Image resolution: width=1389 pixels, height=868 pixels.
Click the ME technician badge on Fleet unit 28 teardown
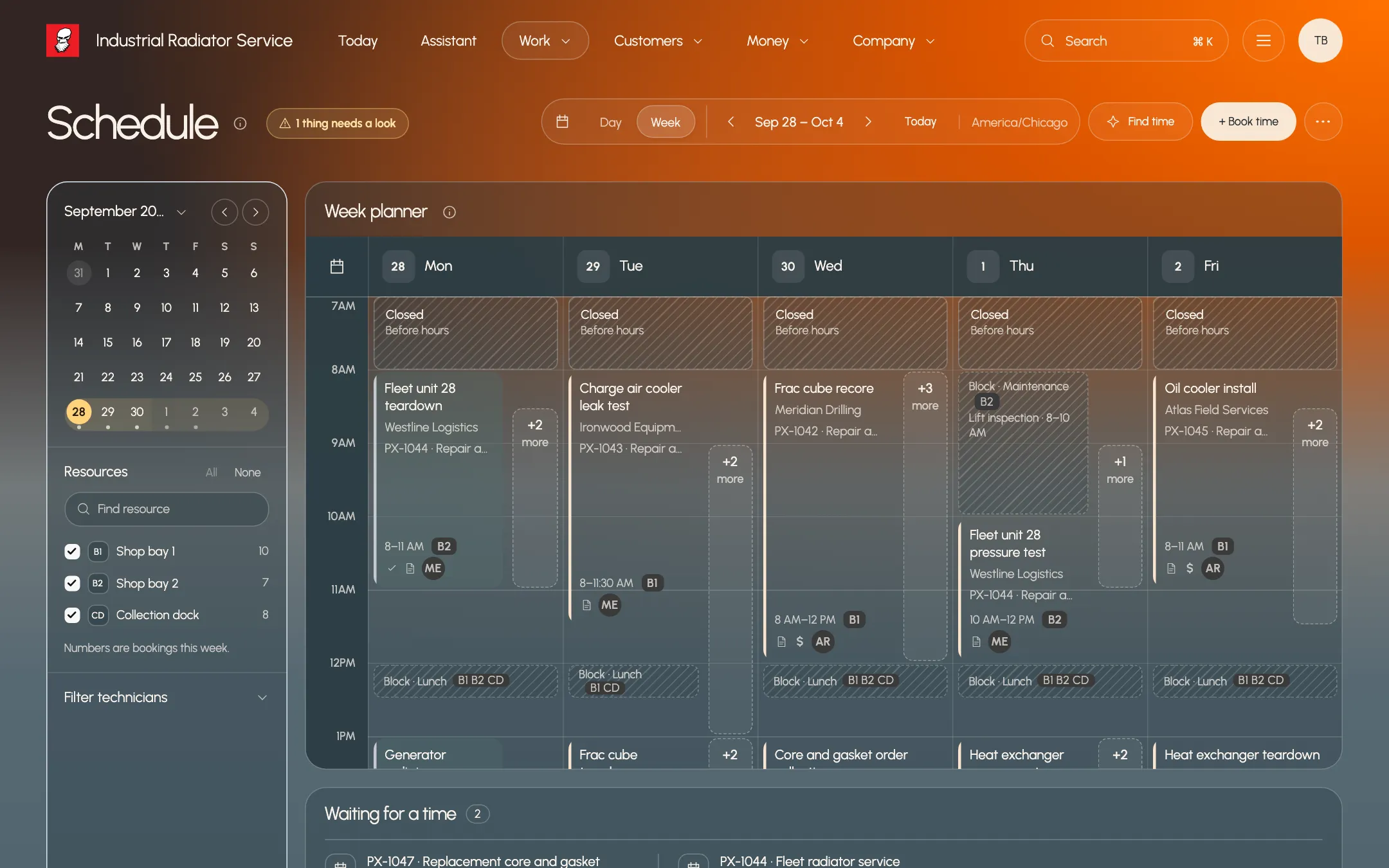point(433,568)
